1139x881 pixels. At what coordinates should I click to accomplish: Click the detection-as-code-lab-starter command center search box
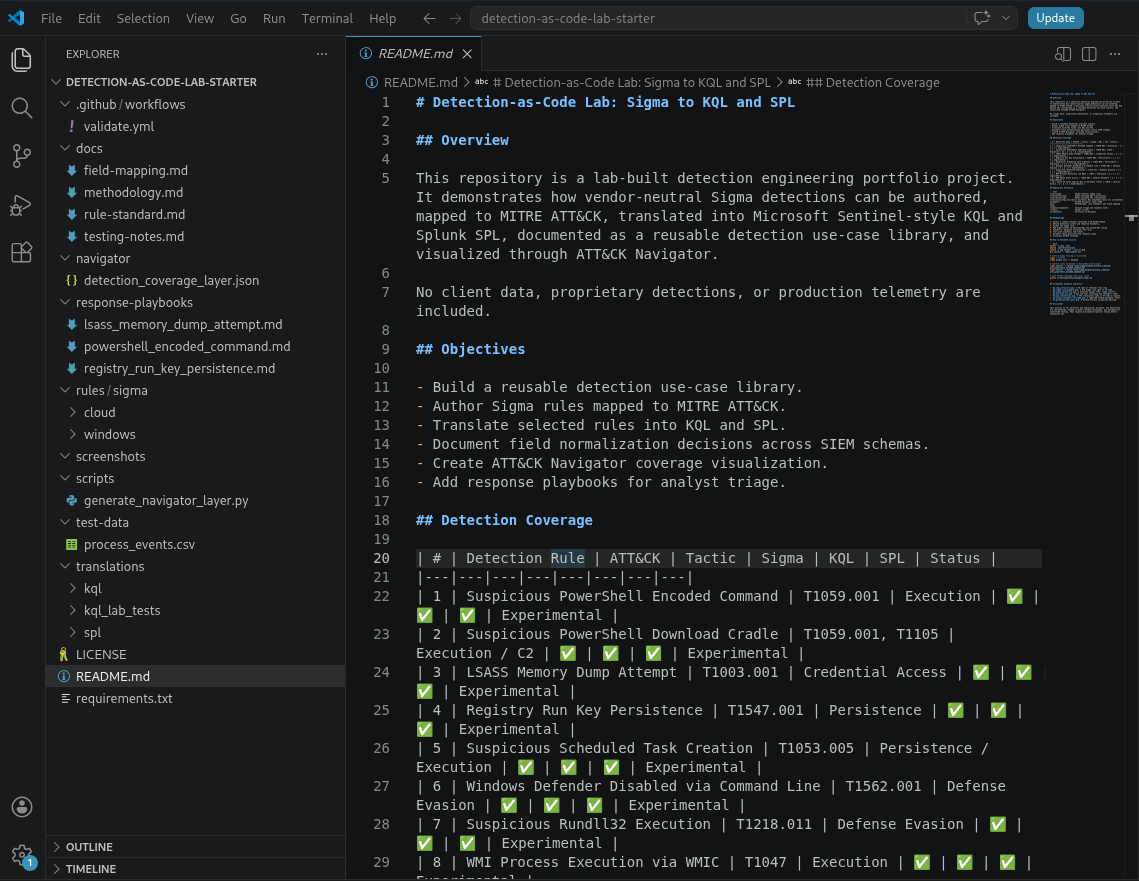point(718,18)
